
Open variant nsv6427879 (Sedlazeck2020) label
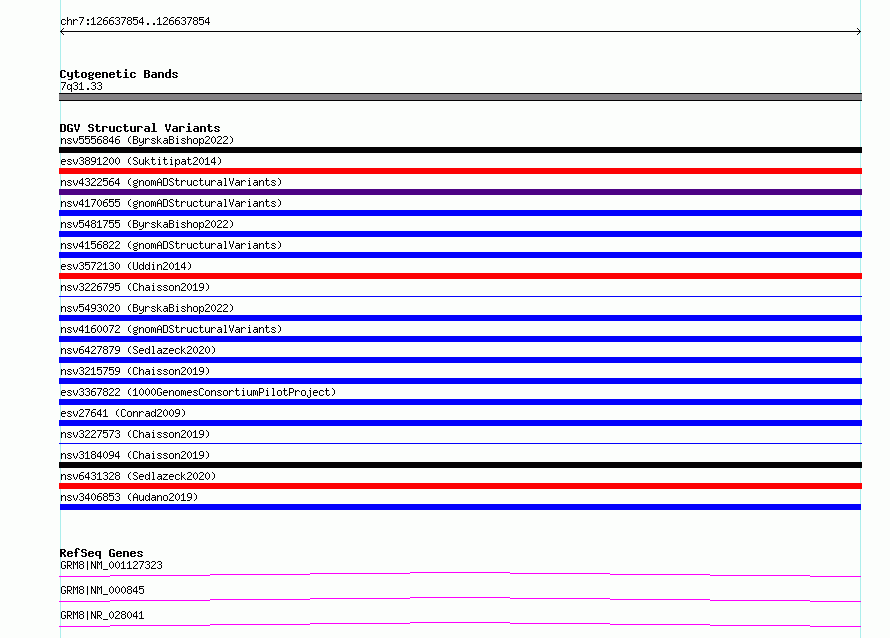pos(138,350)
